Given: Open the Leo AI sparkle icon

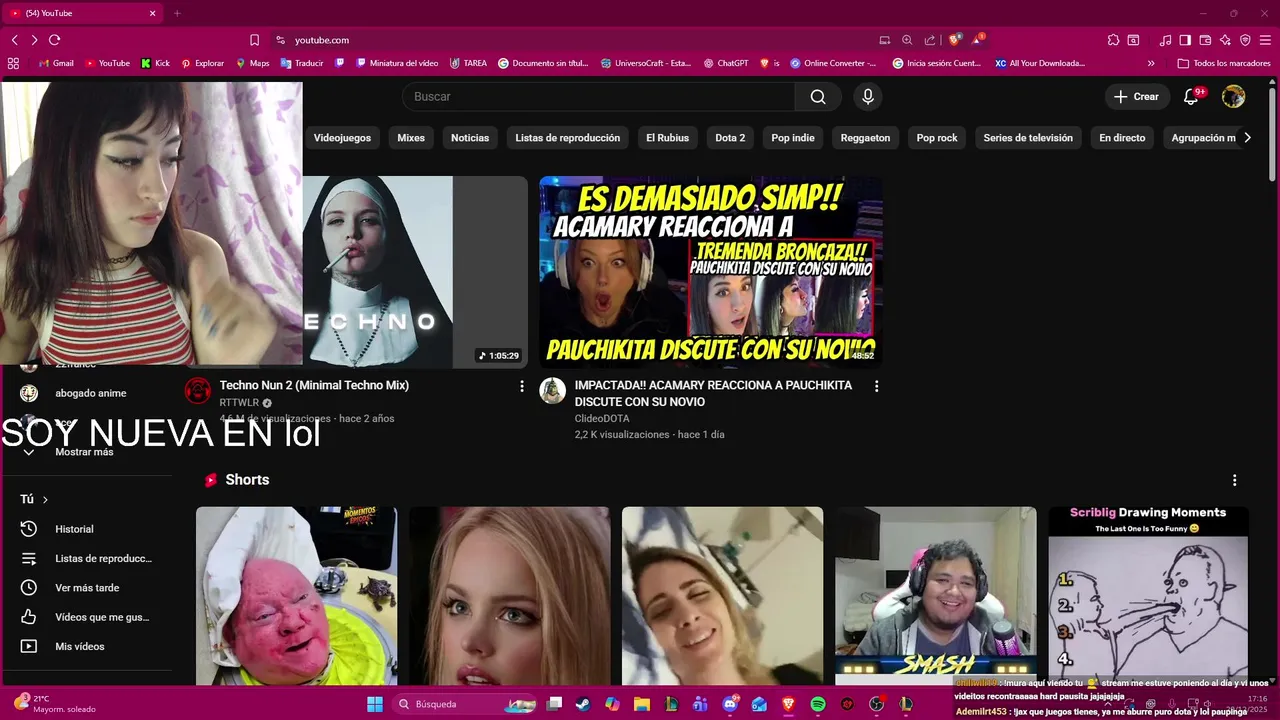Looking at the screenshot, I should pyautogui.click(x=1225, y=40).
